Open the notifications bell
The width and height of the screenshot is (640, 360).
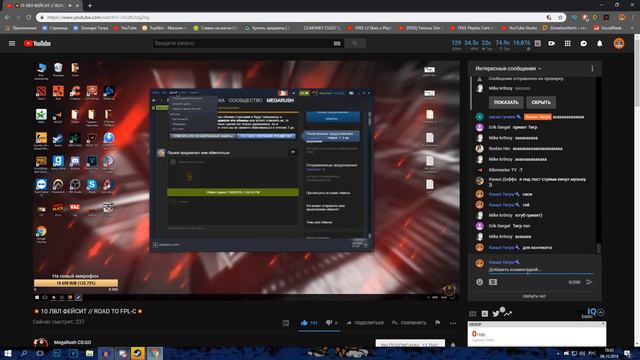coord(600,43)
